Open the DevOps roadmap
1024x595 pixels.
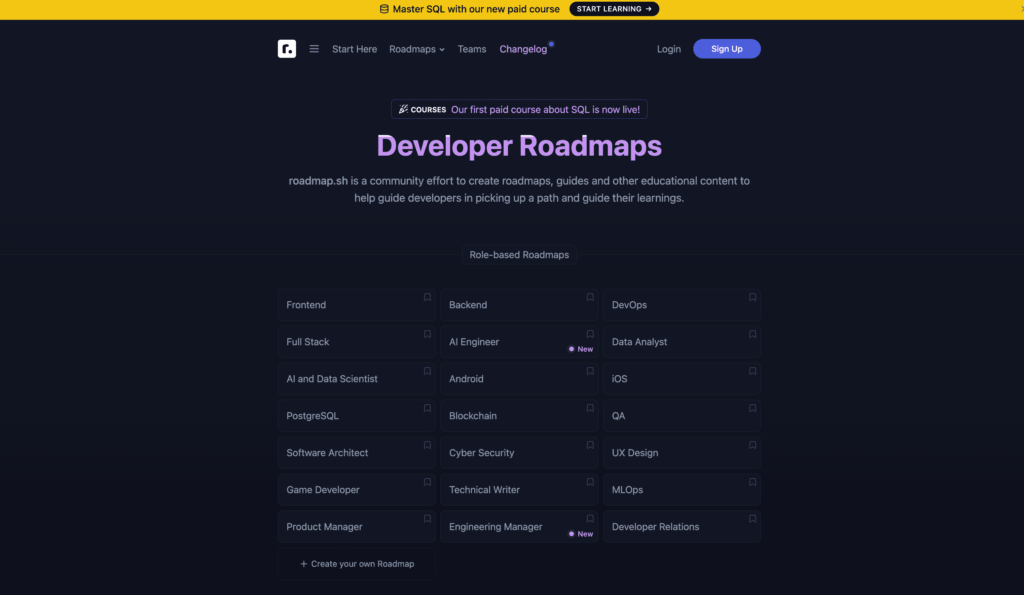[682, 305]
